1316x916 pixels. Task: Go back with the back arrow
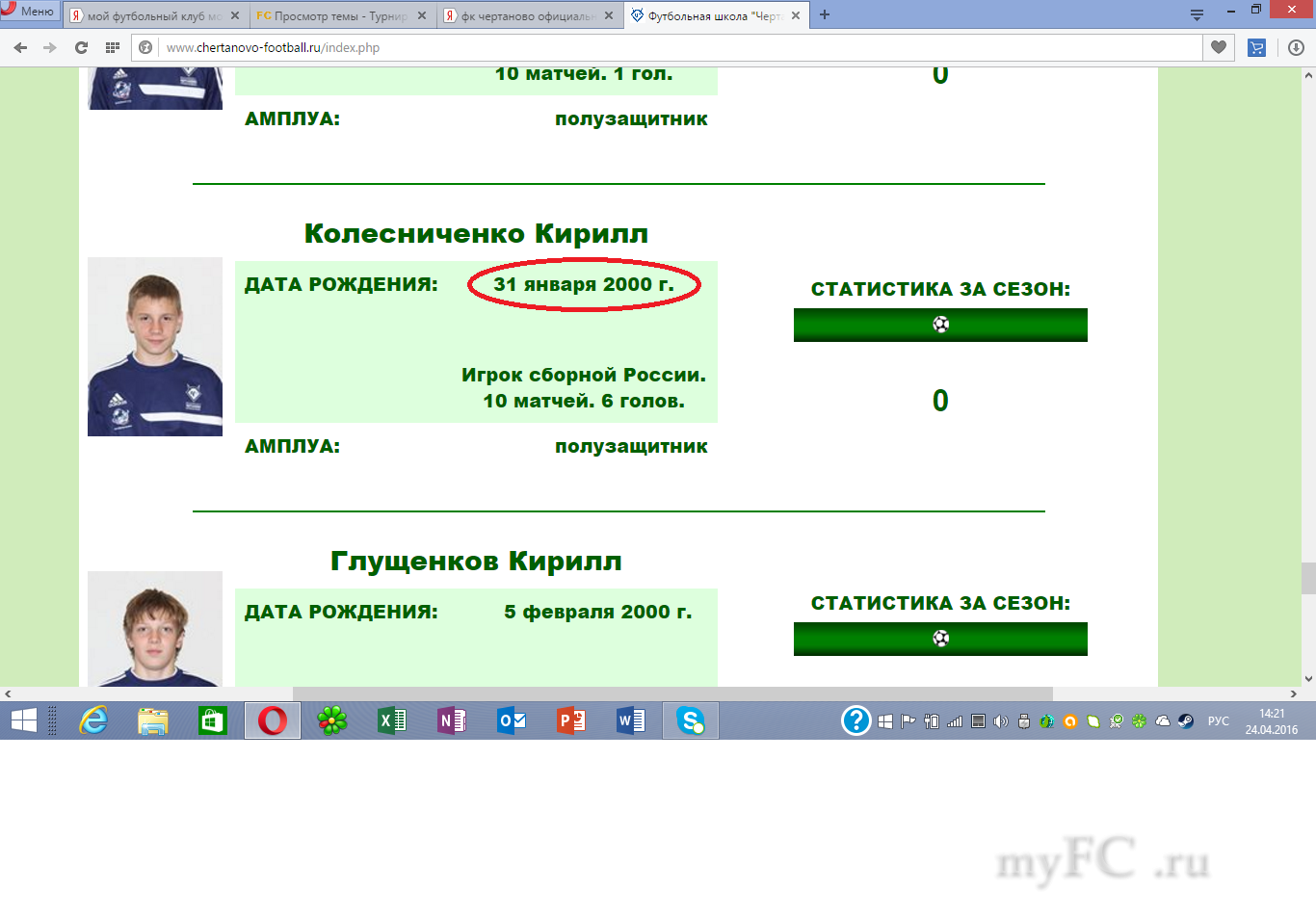point(20,47)
